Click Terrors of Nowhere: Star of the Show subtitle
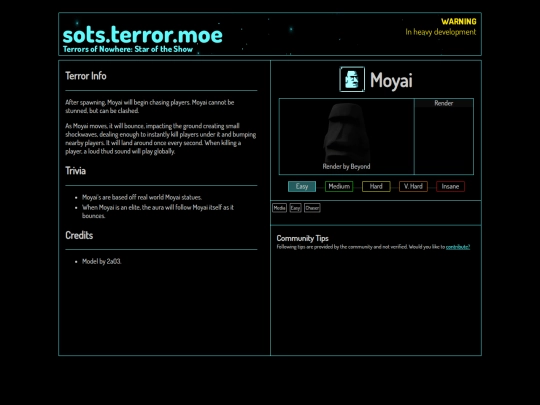This screenshot has width=540, height=405. (x=128, y=49)
